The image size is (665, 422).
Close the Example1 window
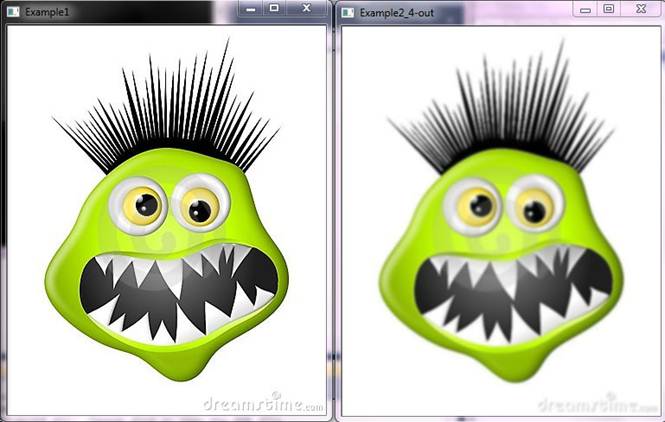pos(307,8)
